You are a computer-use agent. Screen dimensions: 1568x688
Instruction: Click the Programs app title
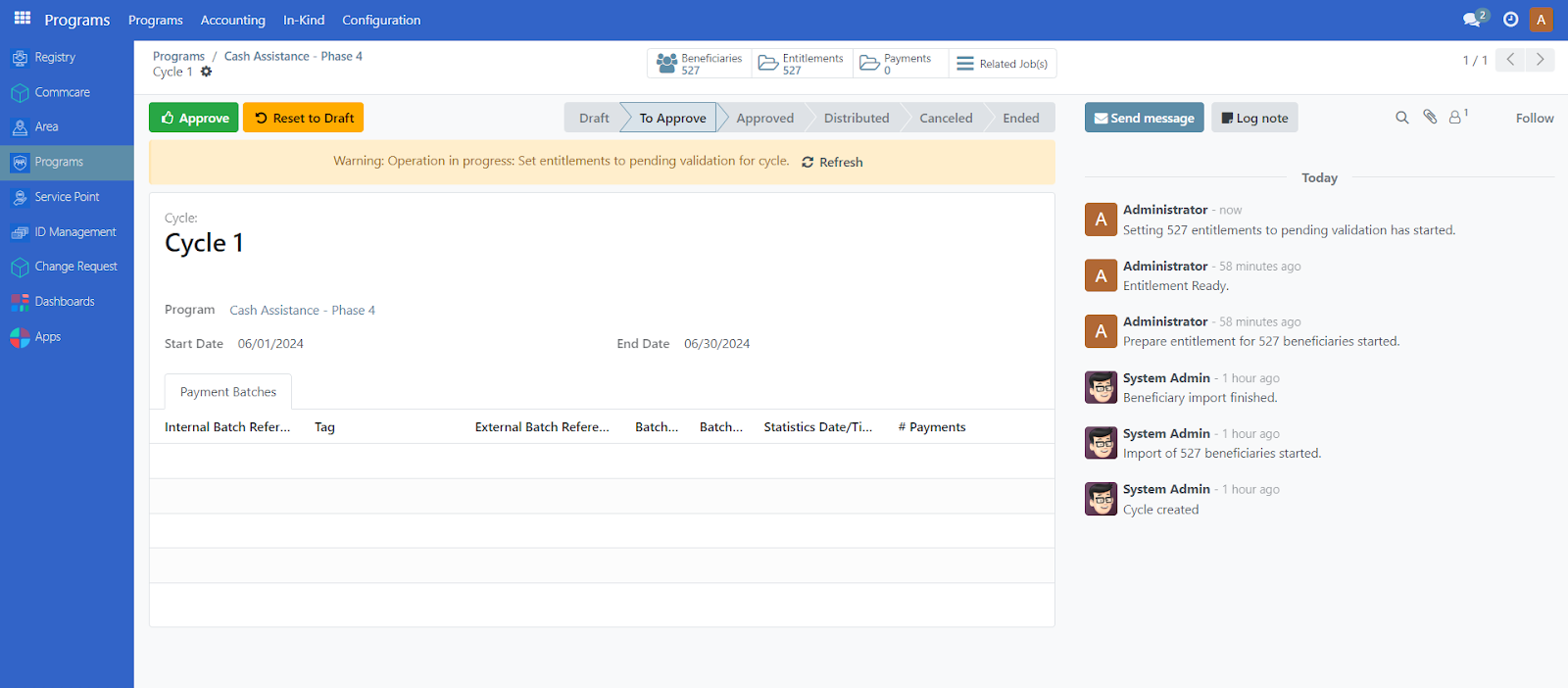77,20
